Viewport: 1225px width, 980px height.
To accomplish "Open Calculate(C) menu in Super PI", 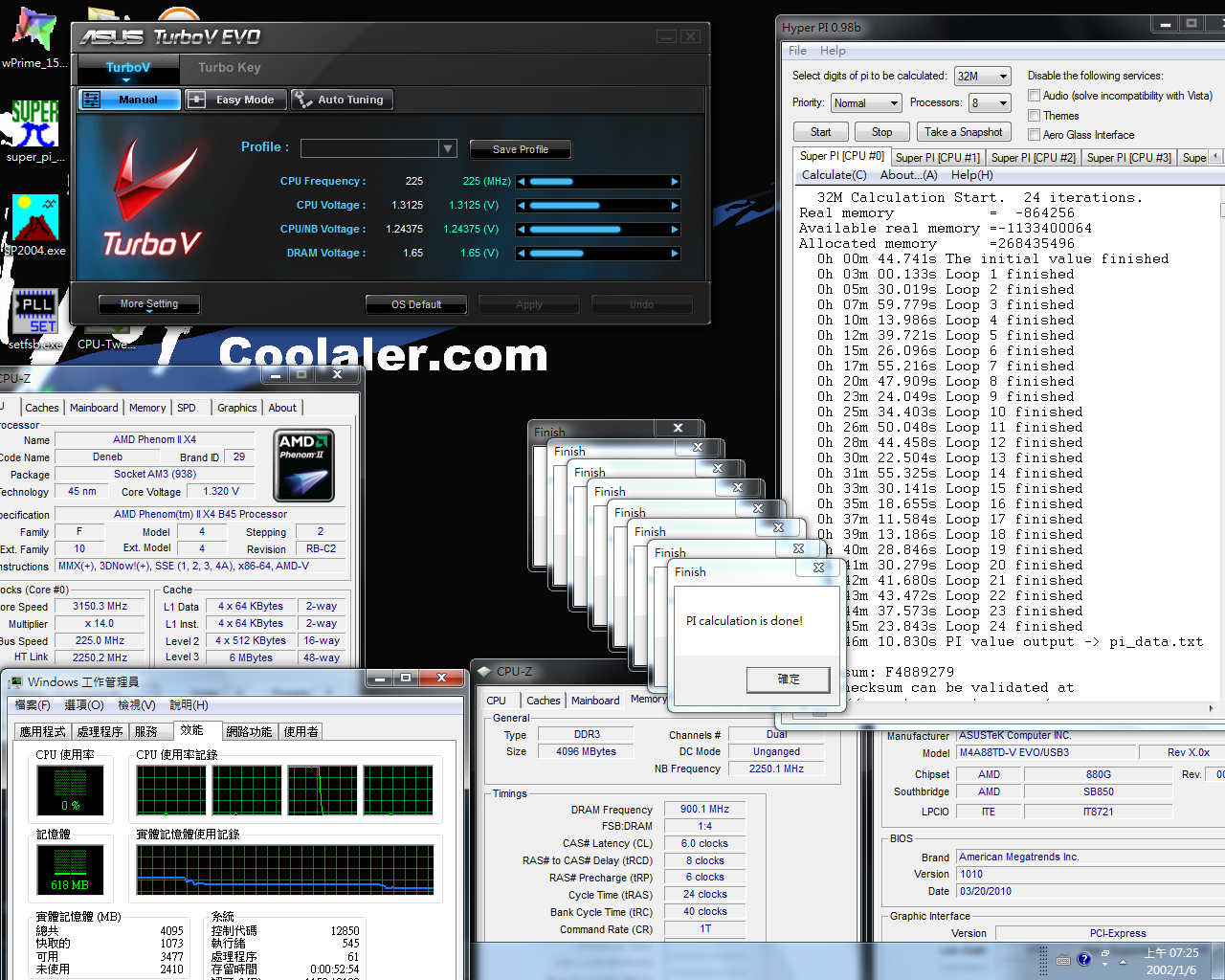I will [x=834, y=175].
